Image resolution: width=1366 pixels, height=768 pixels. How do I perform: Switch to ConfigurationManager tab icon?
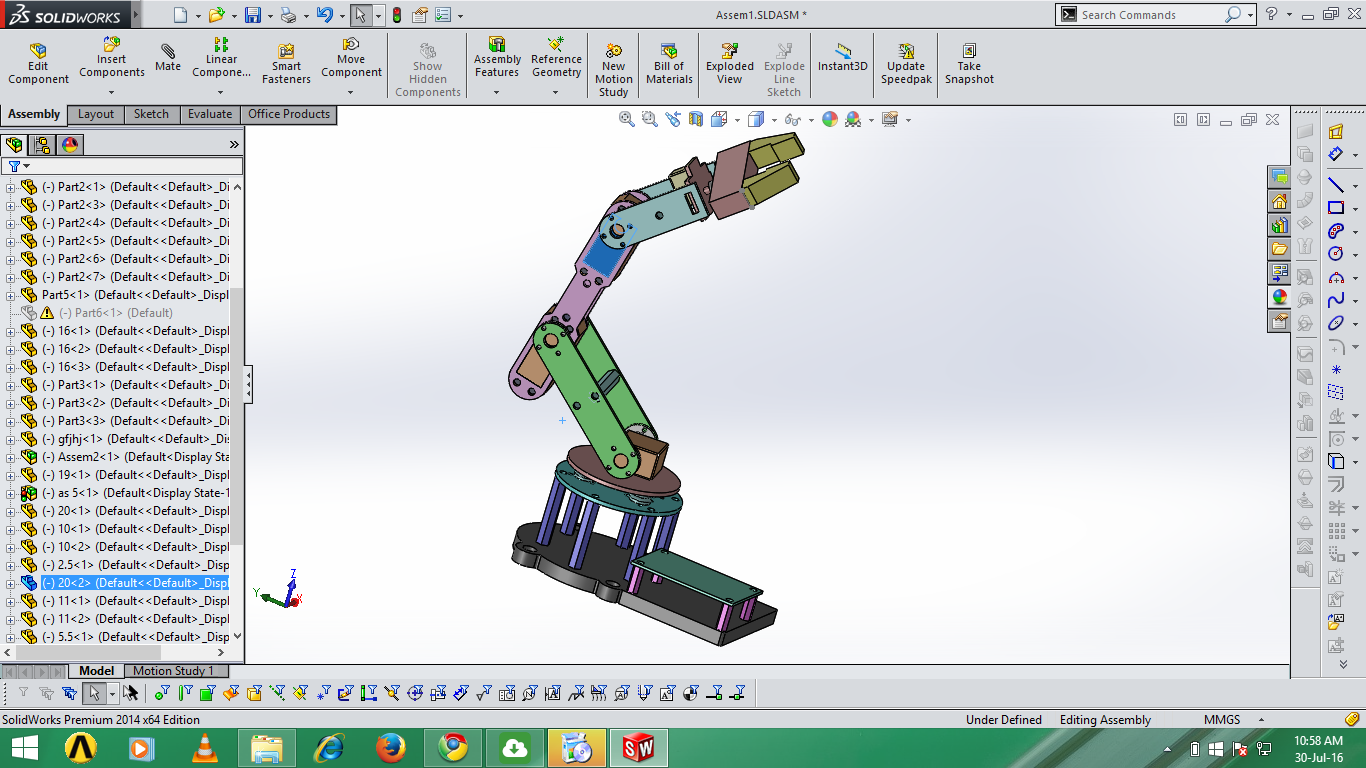(x=42, y=144)
